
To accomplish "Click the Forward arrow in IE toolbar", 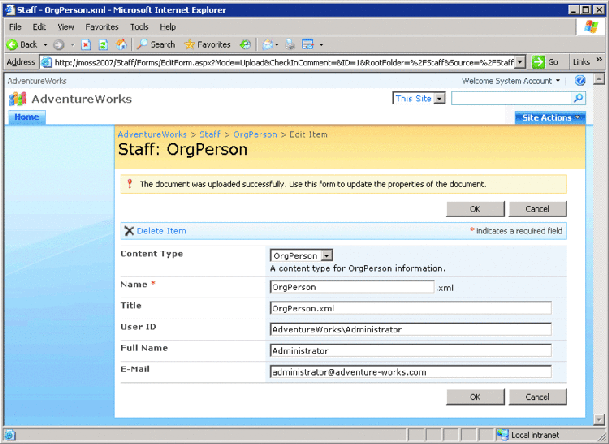I will click(59, 45).
